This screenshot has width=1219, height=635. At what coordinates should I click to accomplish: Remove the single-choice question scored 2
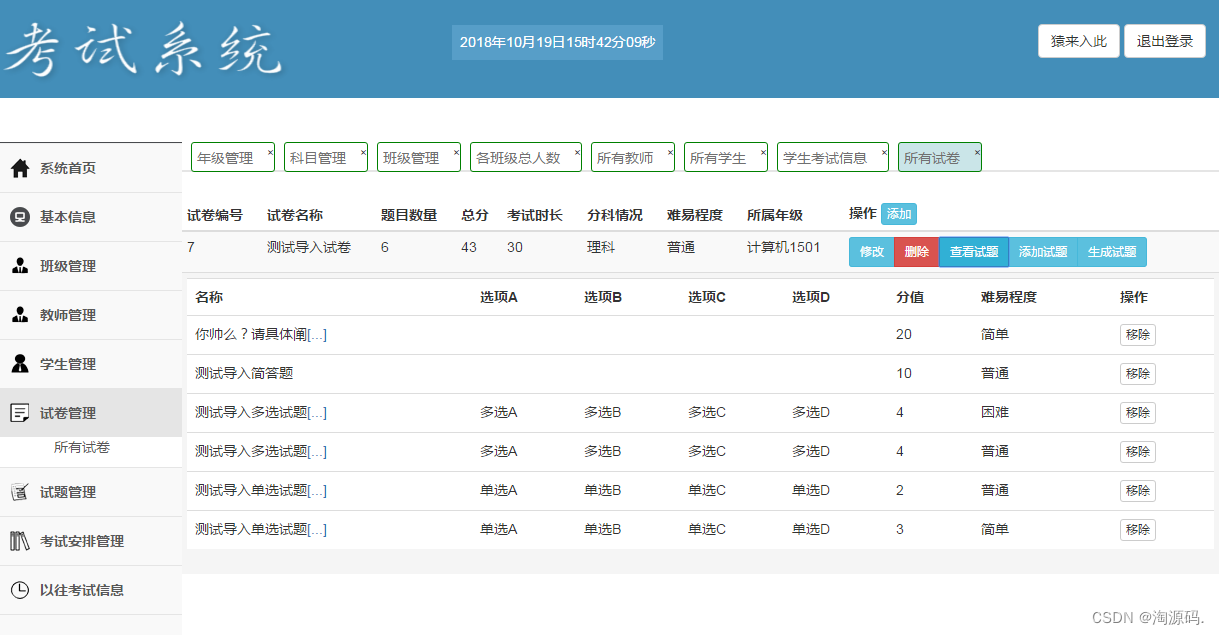pyautogui.click(x=1138, y=490)
